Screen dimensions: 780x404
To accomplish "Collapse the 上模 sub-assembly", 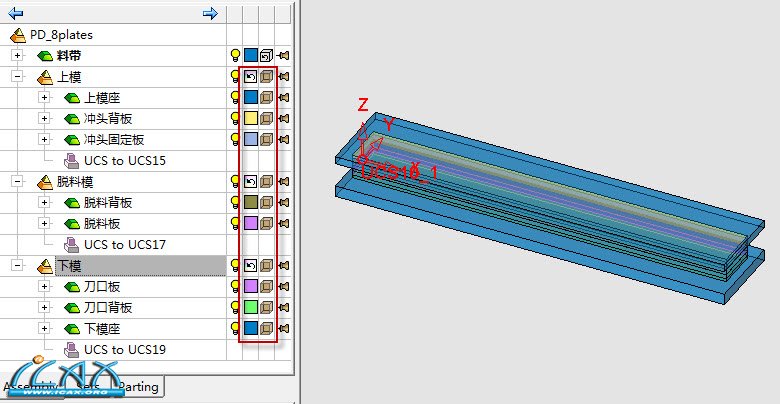I will pos(17,77).
